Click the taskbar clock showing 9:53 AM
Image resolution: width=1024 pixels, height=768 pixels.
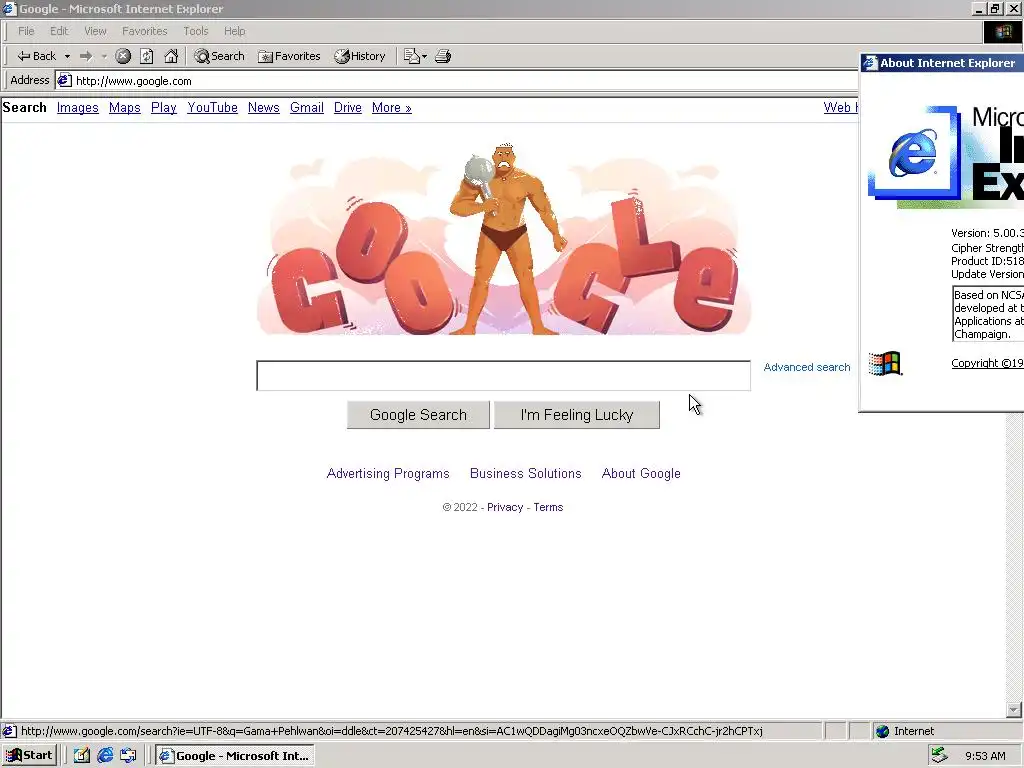[x=985, y=756]
